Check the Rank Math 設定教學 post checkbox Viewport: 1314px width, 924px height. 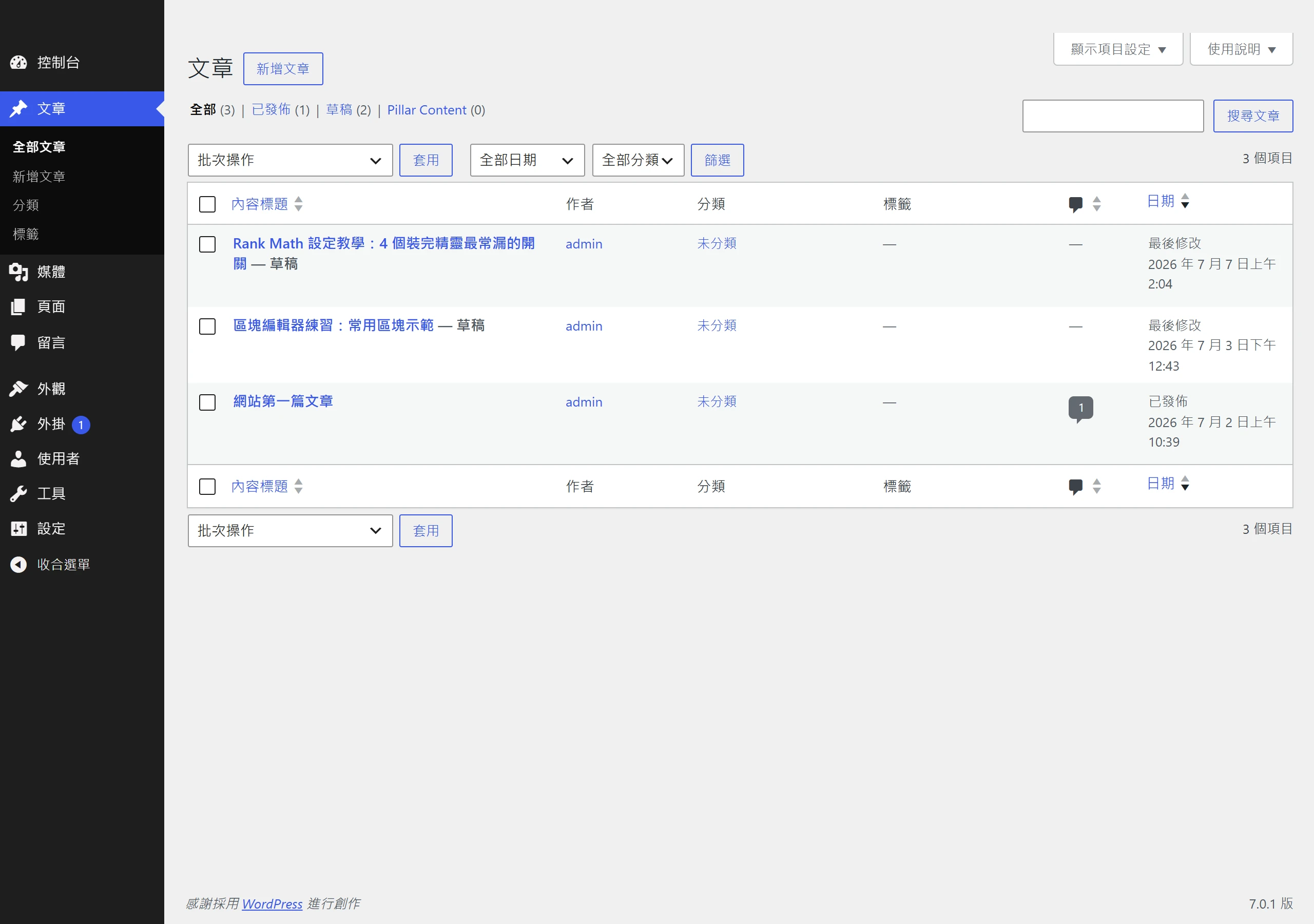[x=207, y=244]
